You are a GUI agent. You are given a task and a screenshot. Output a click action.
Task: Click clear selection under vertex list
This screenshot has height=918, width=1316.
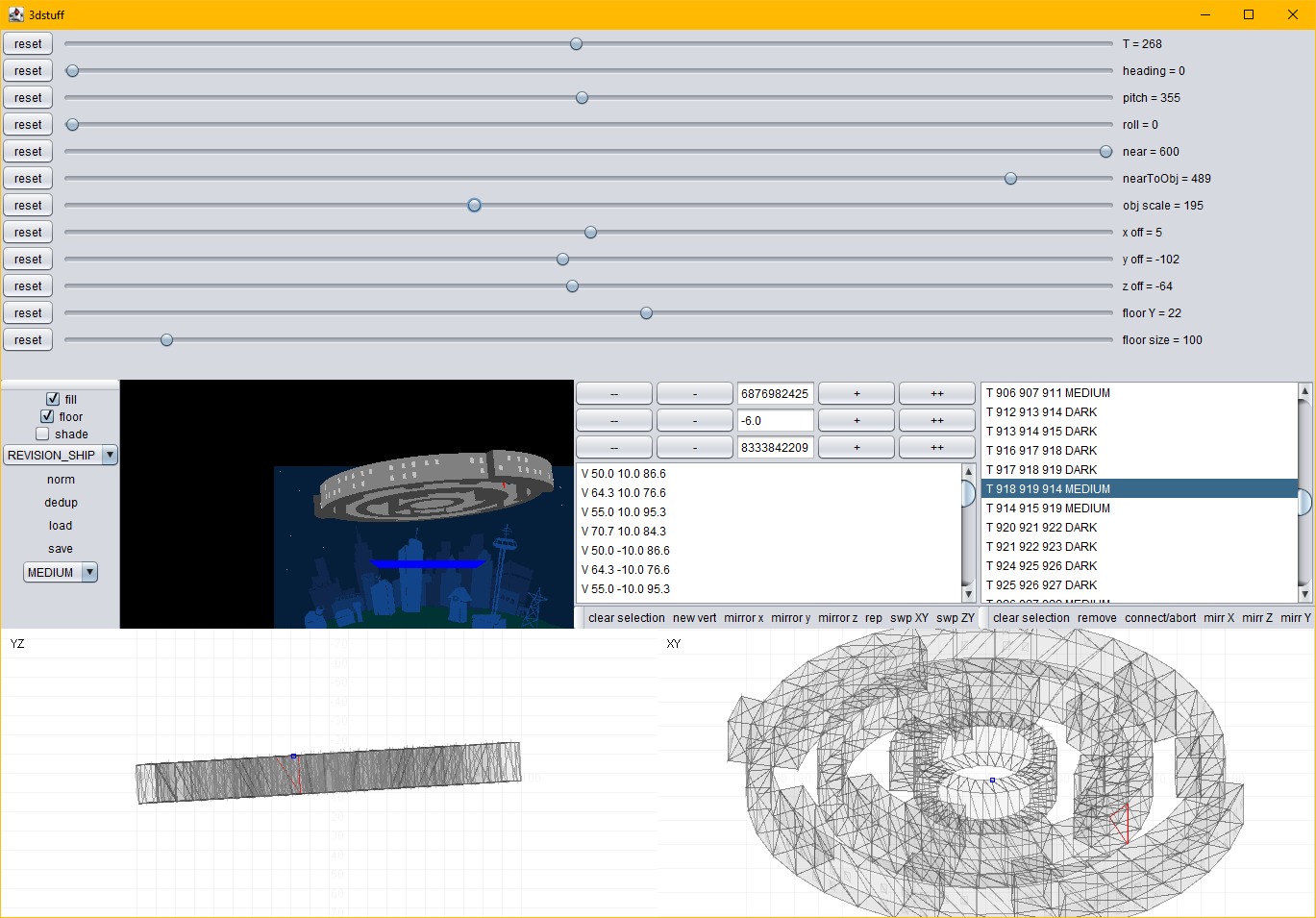click(627, 618)
